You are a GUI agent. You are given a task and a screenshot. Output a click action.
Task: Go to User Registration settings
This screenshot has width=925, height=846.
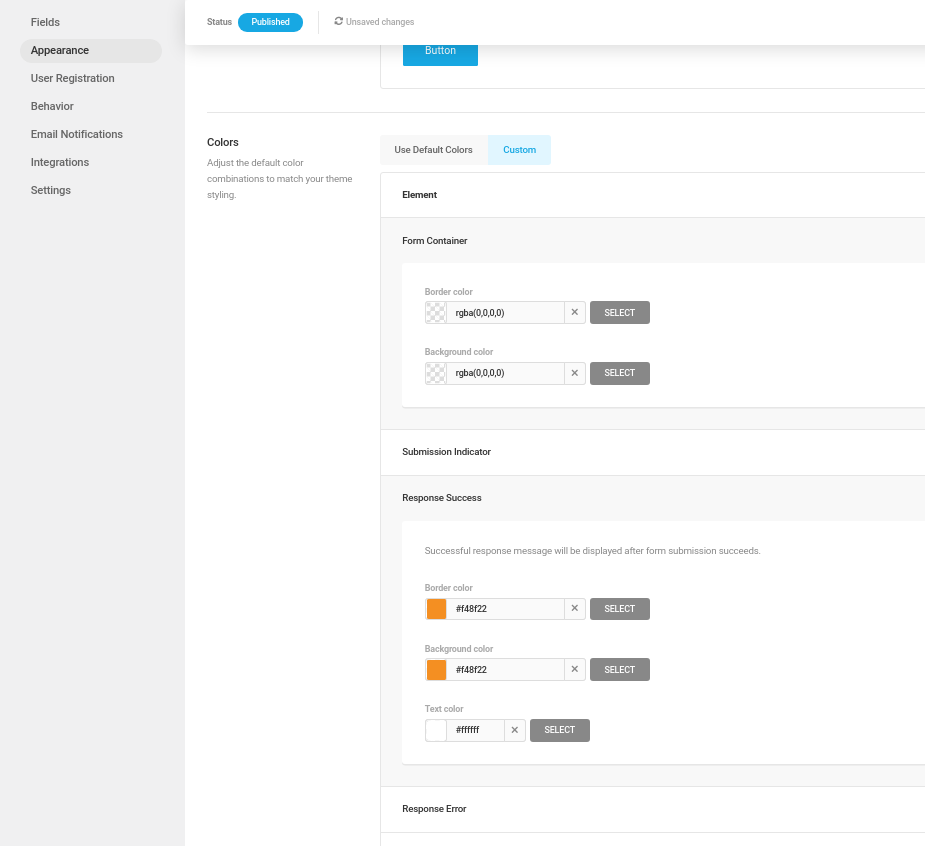pyautogui.click(x=73, y=78)
